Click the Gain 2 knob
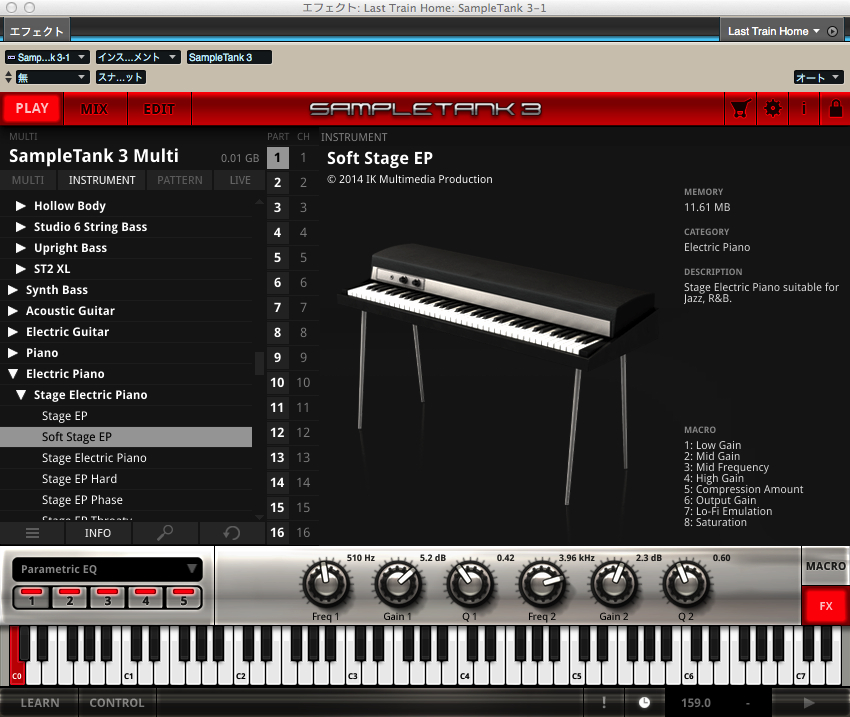850x717 pixels. pos(614,584)
